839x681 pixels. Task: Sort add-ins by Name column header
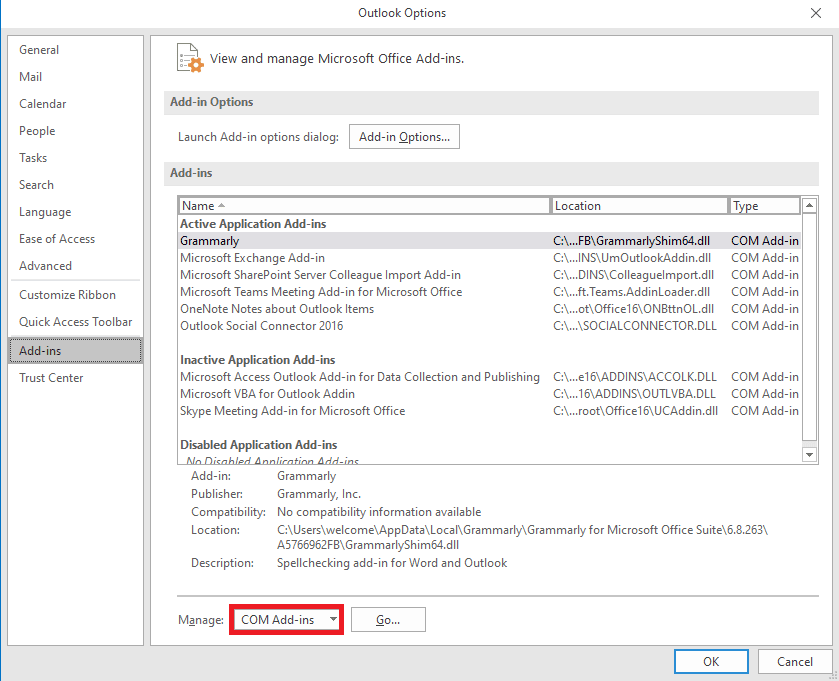click(x=364, y=206)
